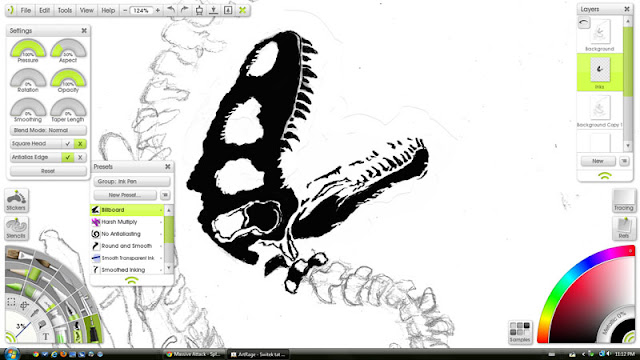Click the export painting icon in toolbar
The width and height of the screenshot is (640, 360).
coord(199,10)
